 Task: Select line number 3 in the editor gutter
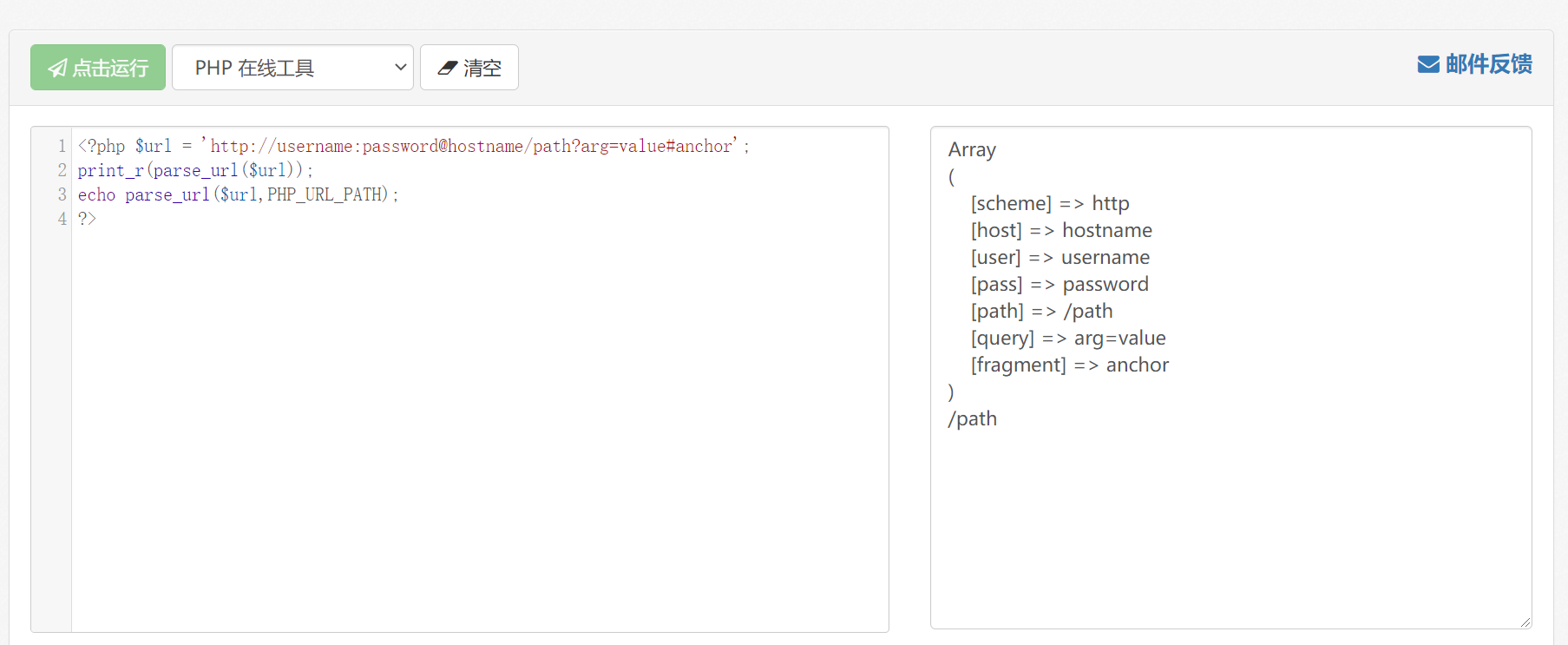62,194
